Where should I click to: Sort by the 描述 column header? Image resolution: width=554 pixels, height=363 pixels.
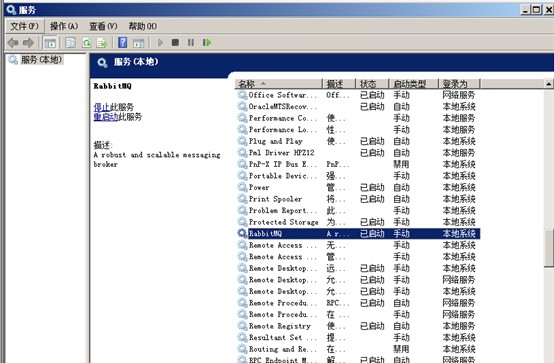(x=338, y=84)
